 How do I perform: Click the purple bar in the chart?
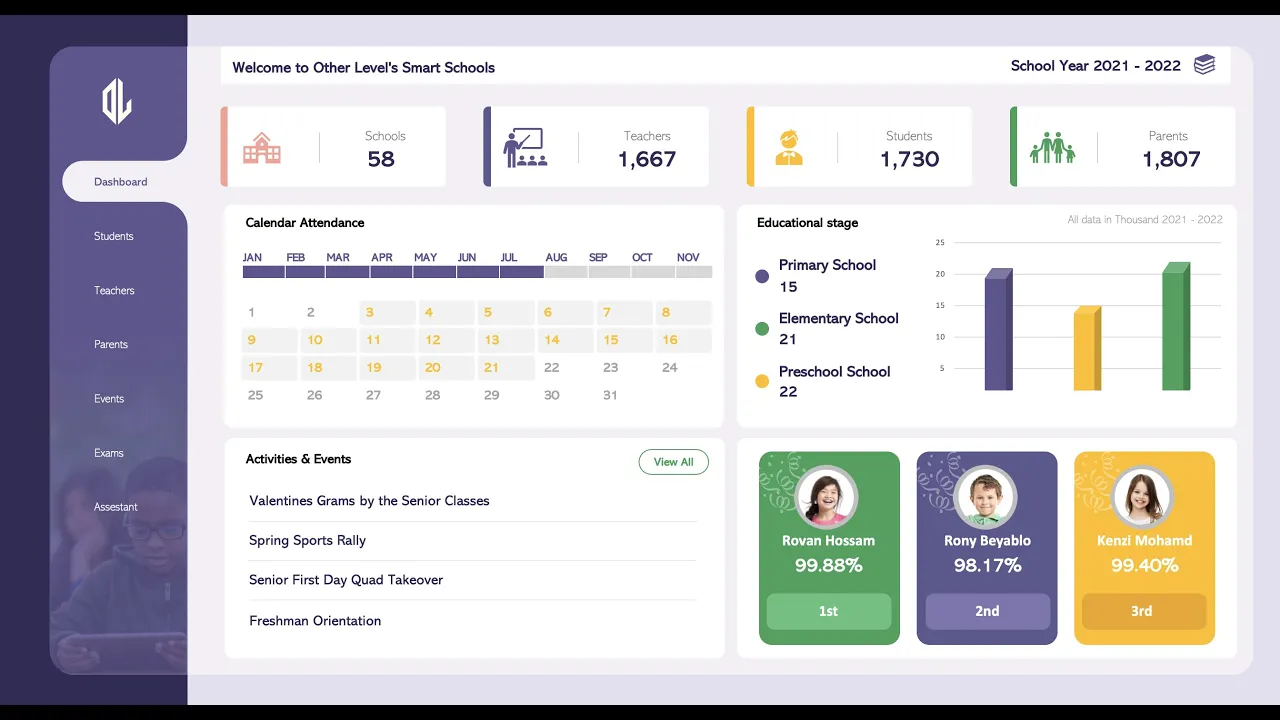(998, 329)
